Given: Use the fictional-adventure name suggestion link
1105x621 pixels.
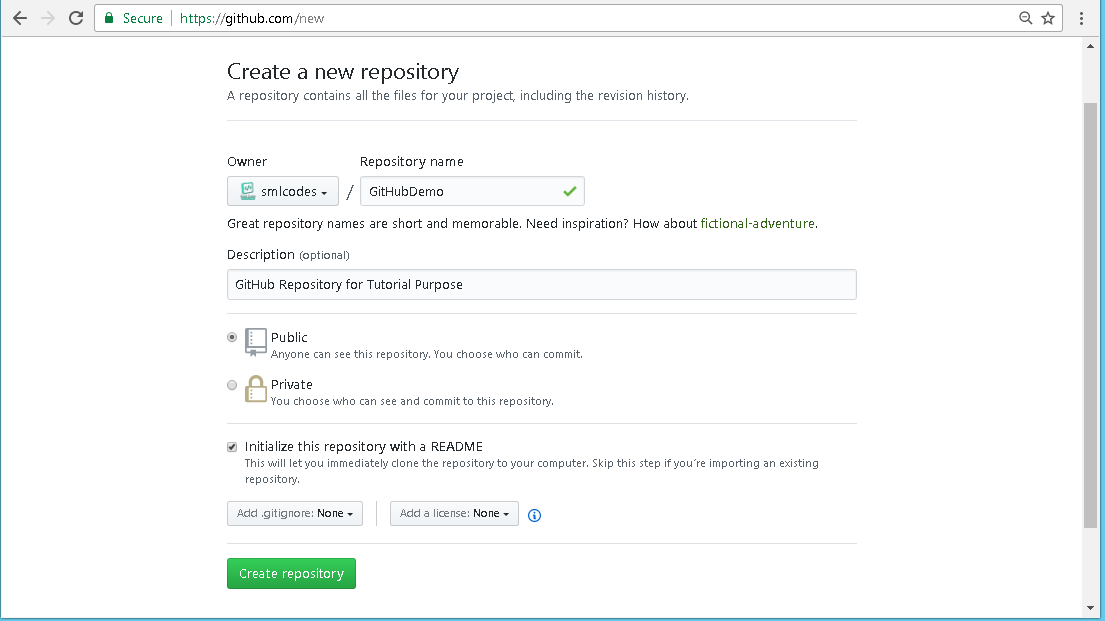Looking at the screenshot, I should pos(757,224).
